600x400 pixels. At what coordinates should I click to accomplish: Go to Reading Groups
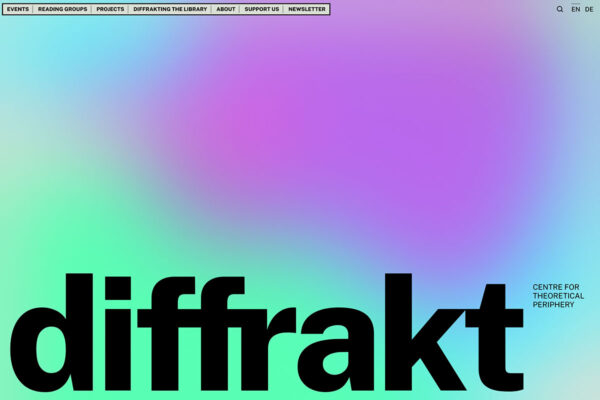(62, 9)
